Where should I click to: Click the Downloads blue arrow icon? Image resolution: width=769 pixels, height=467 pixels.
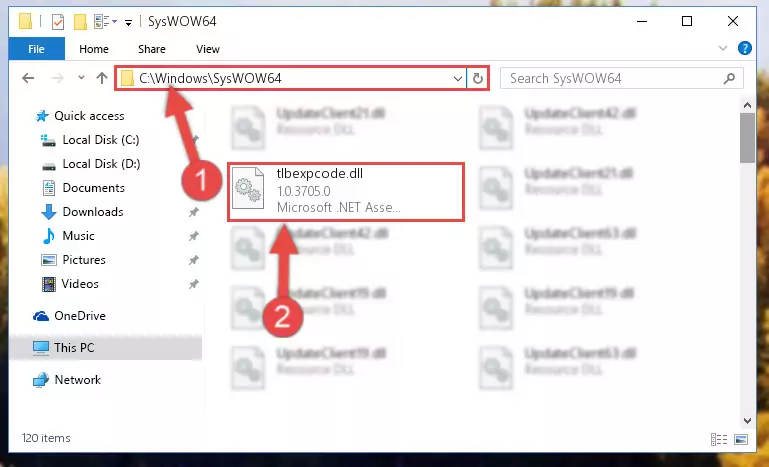49,212
